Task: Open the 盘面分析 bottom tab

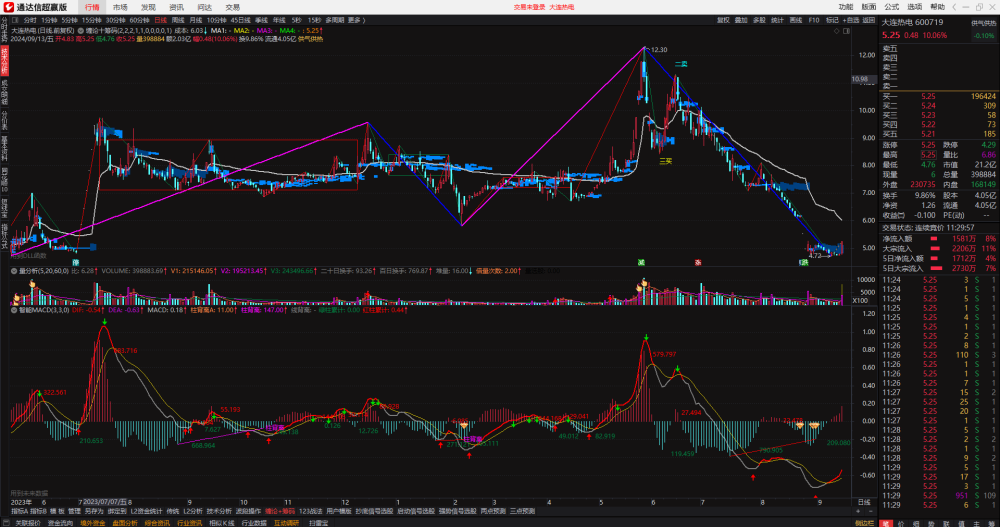Action: pos(124,523)
